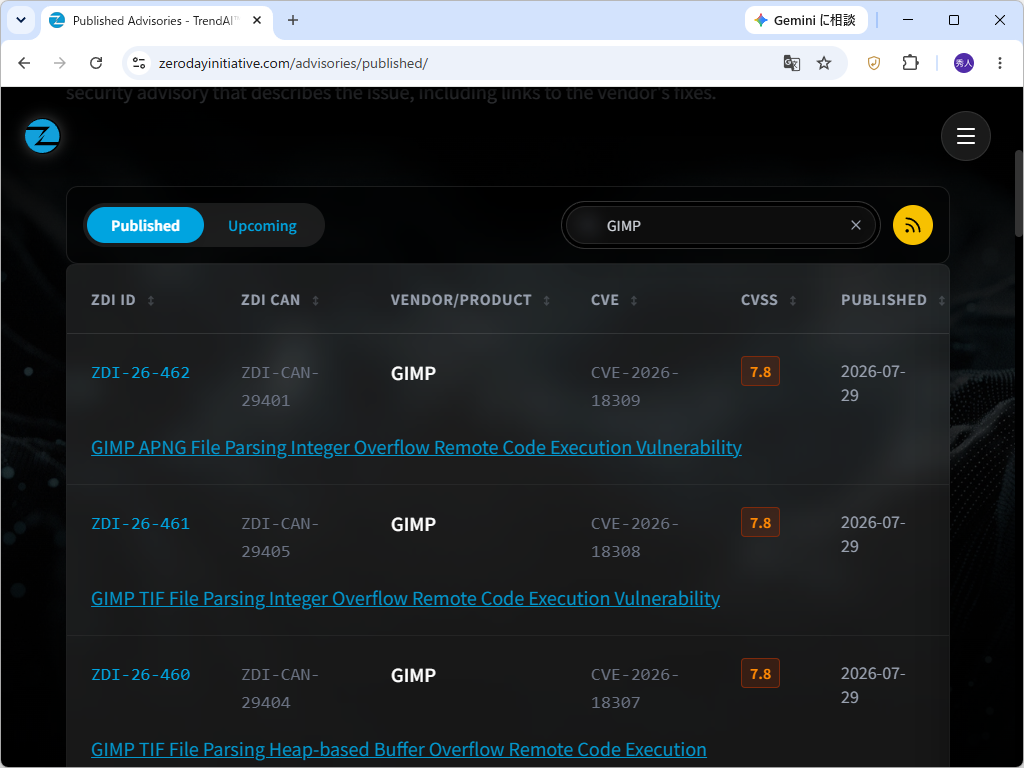Open advisory ZDI-26-460
The height and width of the screenshot is (768, 1024).
click(140, 674)
